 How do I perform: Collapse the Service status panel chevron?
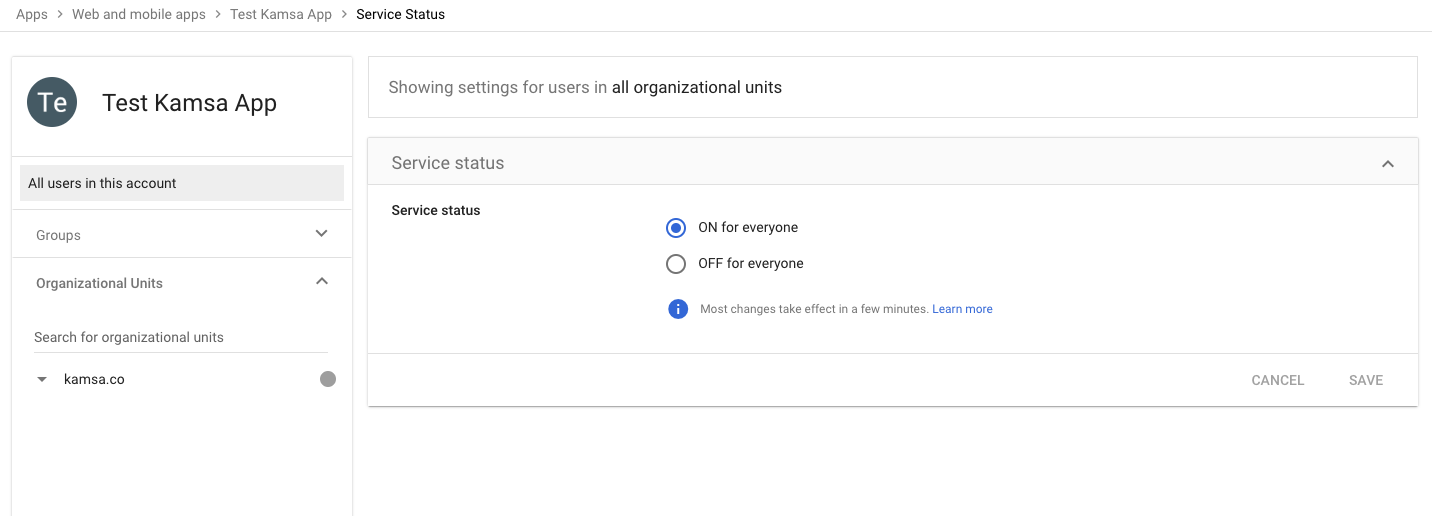[1388, 163]
